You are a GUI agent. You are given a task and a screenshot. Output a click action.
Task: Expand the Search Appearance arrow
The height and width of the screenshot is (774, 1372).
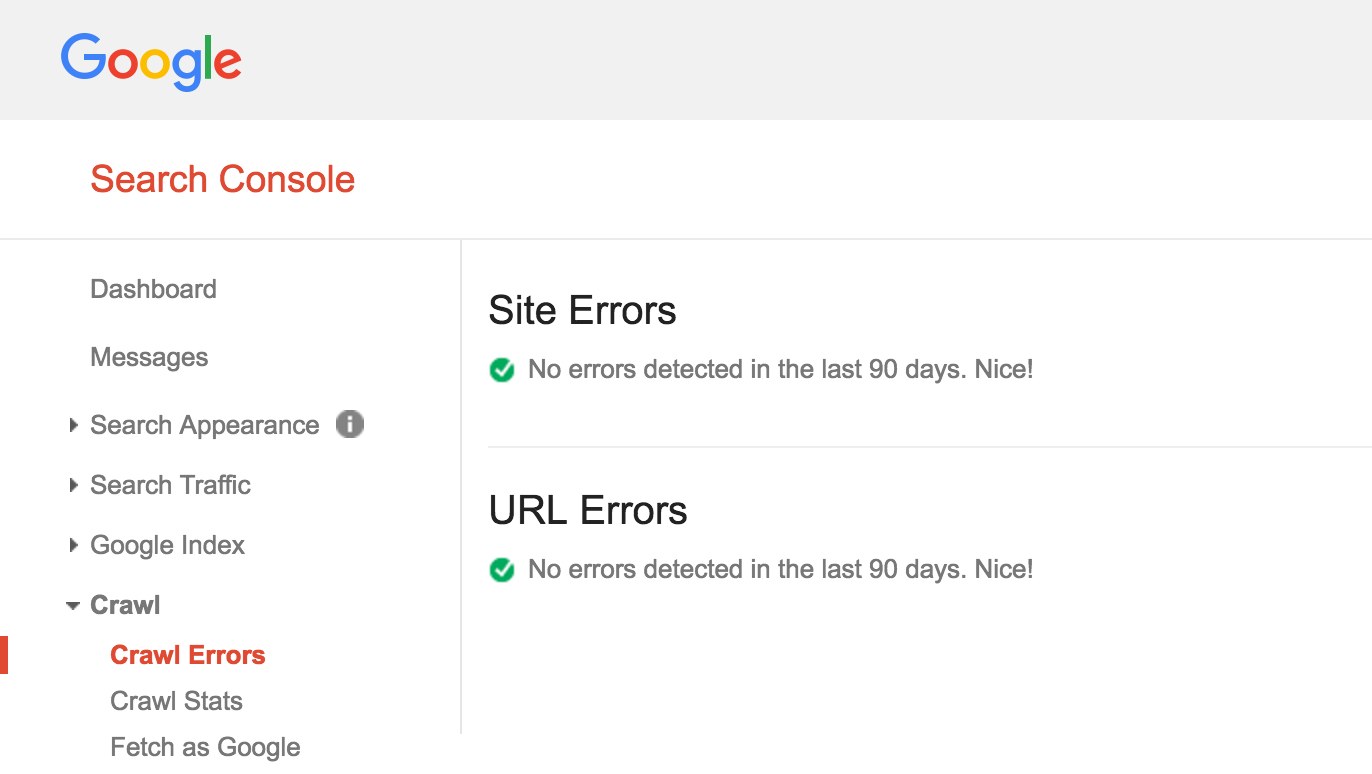73,425
